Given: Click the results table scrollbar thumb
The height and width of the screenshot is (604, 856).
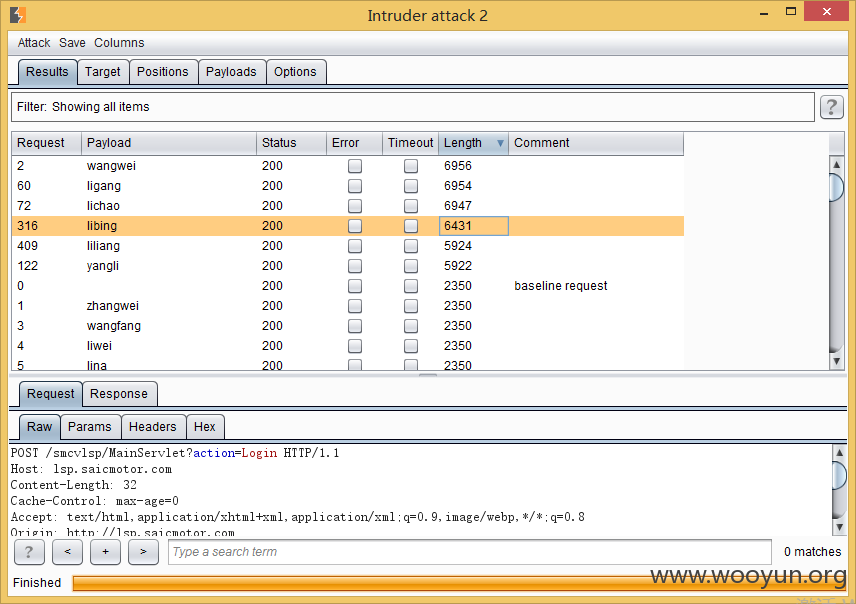Looking at the screenshot, I should [x=836, y=187].
